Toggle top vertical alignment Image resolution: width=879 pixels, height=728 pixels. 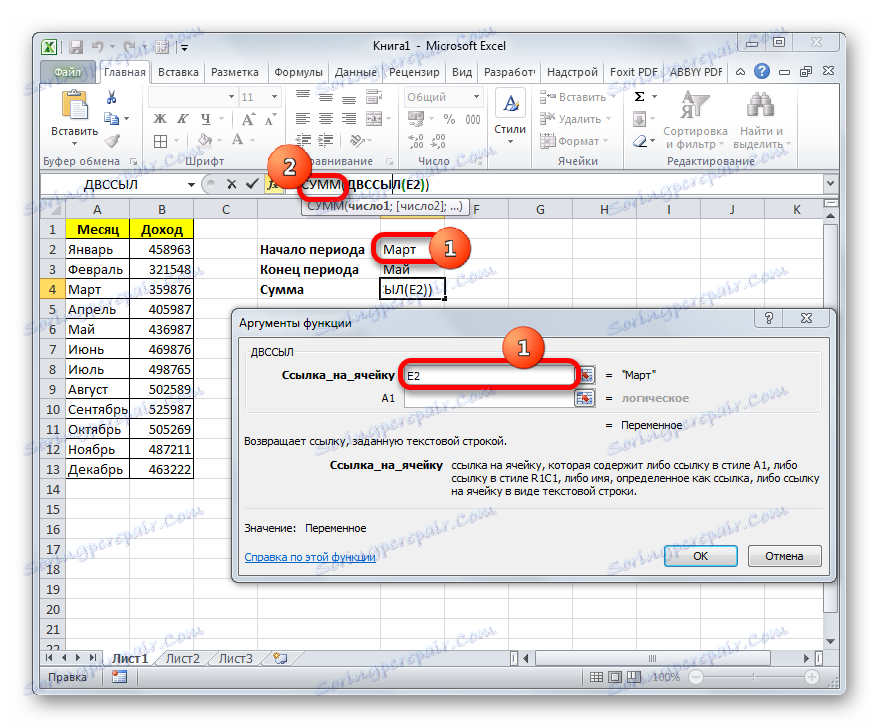(x=303, y=95)
